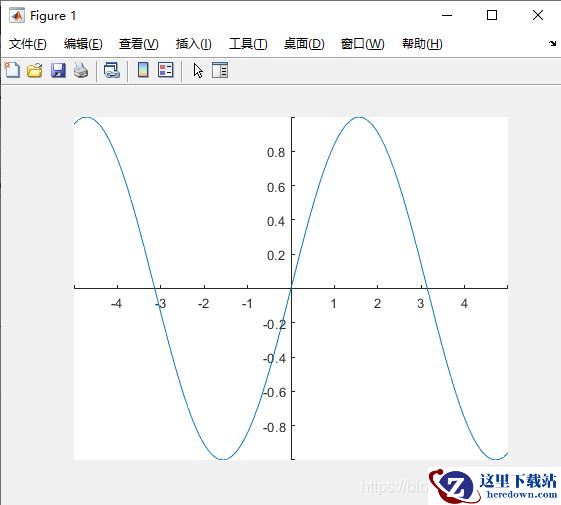Click the New Figure toolbar icon
The image size is (561, 505).
click(x=12, y=70)
